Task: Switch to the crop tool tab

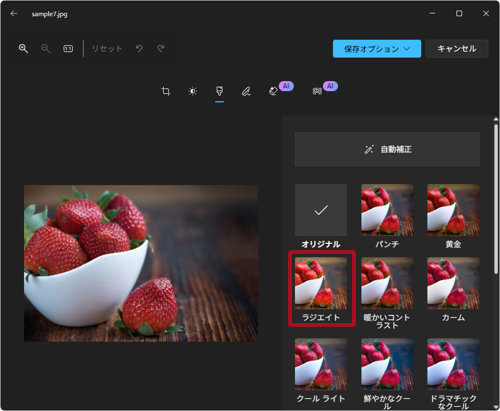Action: (x=166, y=91)
